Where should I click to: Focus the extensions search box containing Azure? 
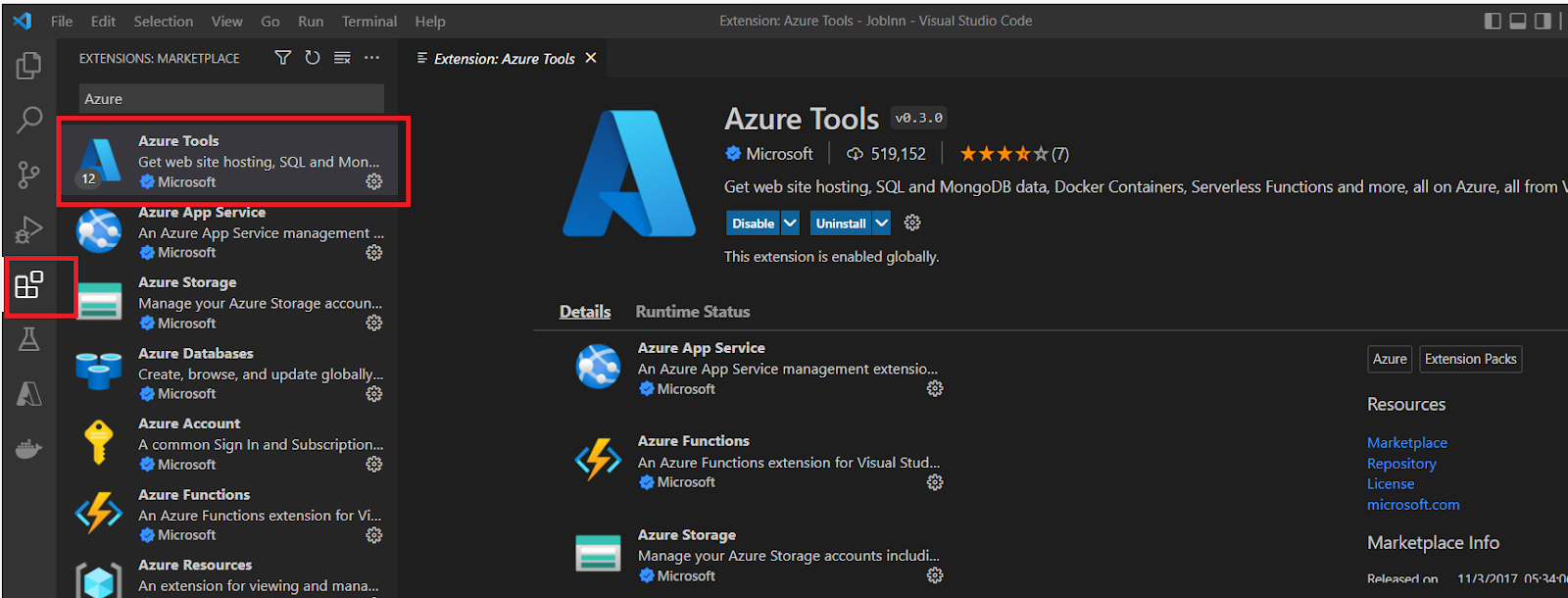coord(231,98)
